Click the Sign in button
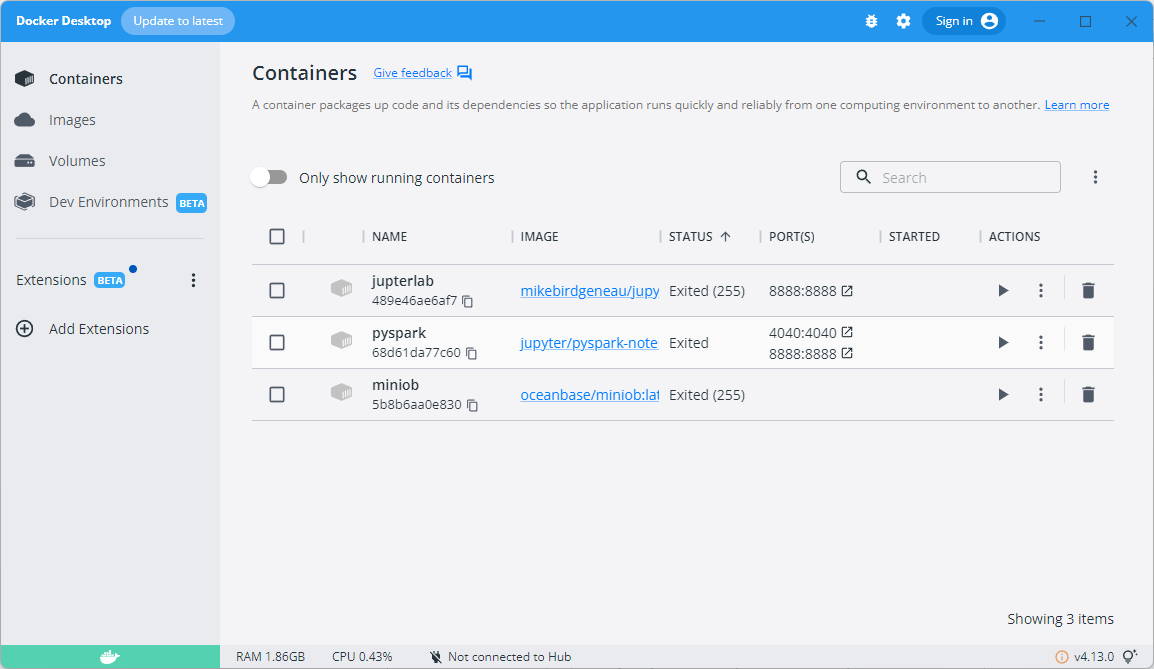1154x669 pixels. 964,21
